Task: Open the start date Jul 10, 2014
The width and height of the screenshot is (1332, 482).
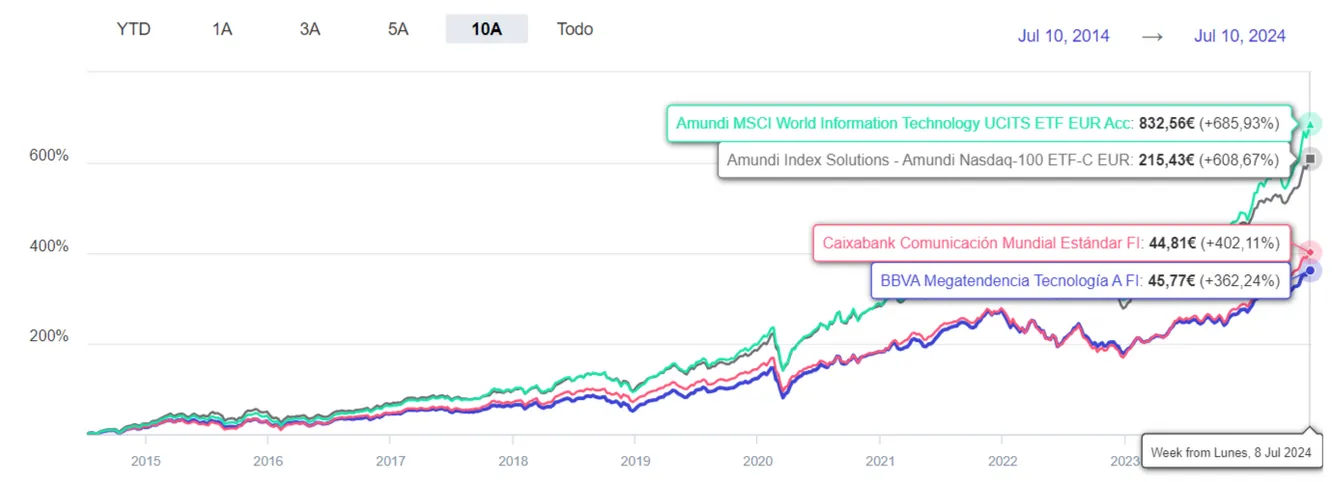Action: (1063, 36)
